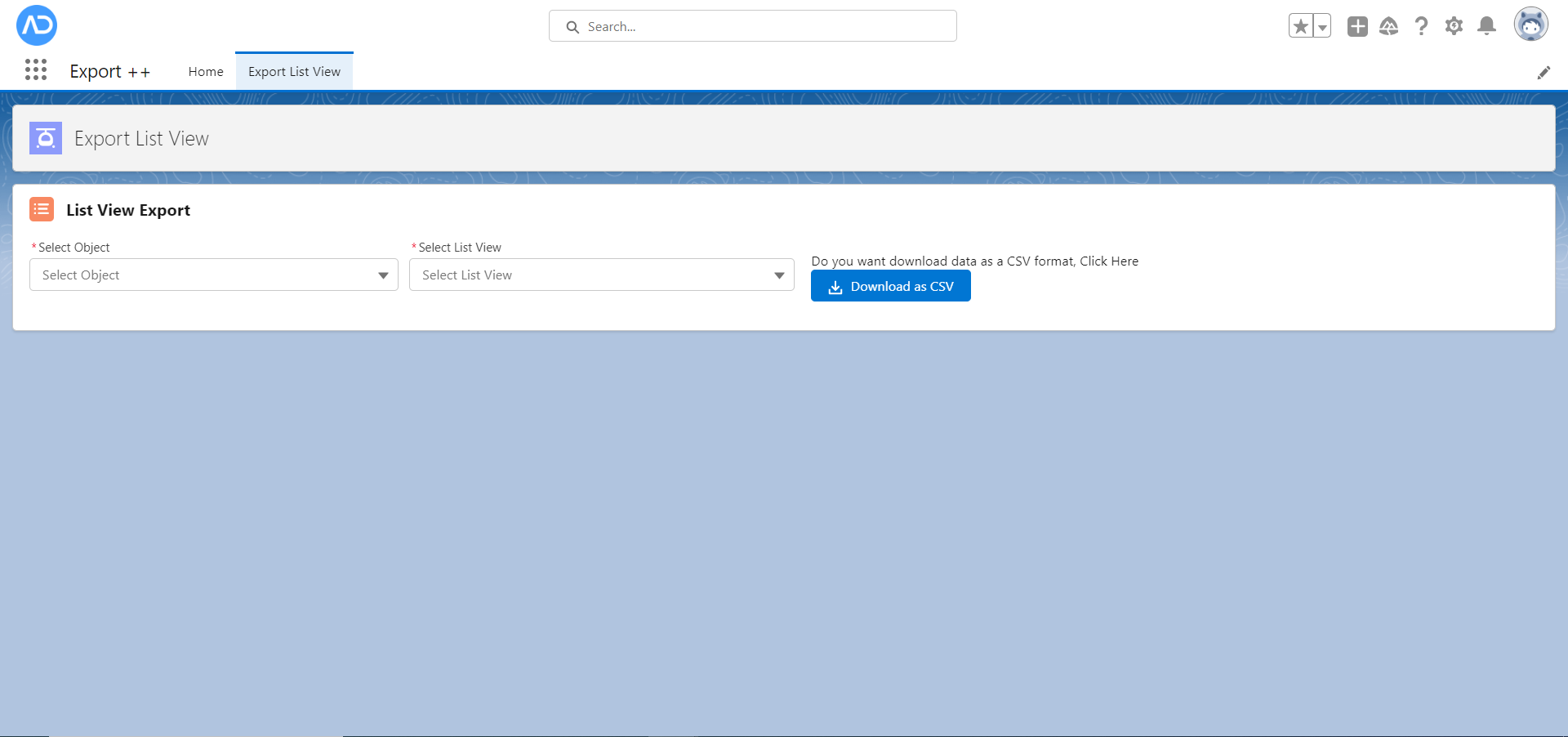
Task: Open the notifications bell
Action: [1486, 26]
